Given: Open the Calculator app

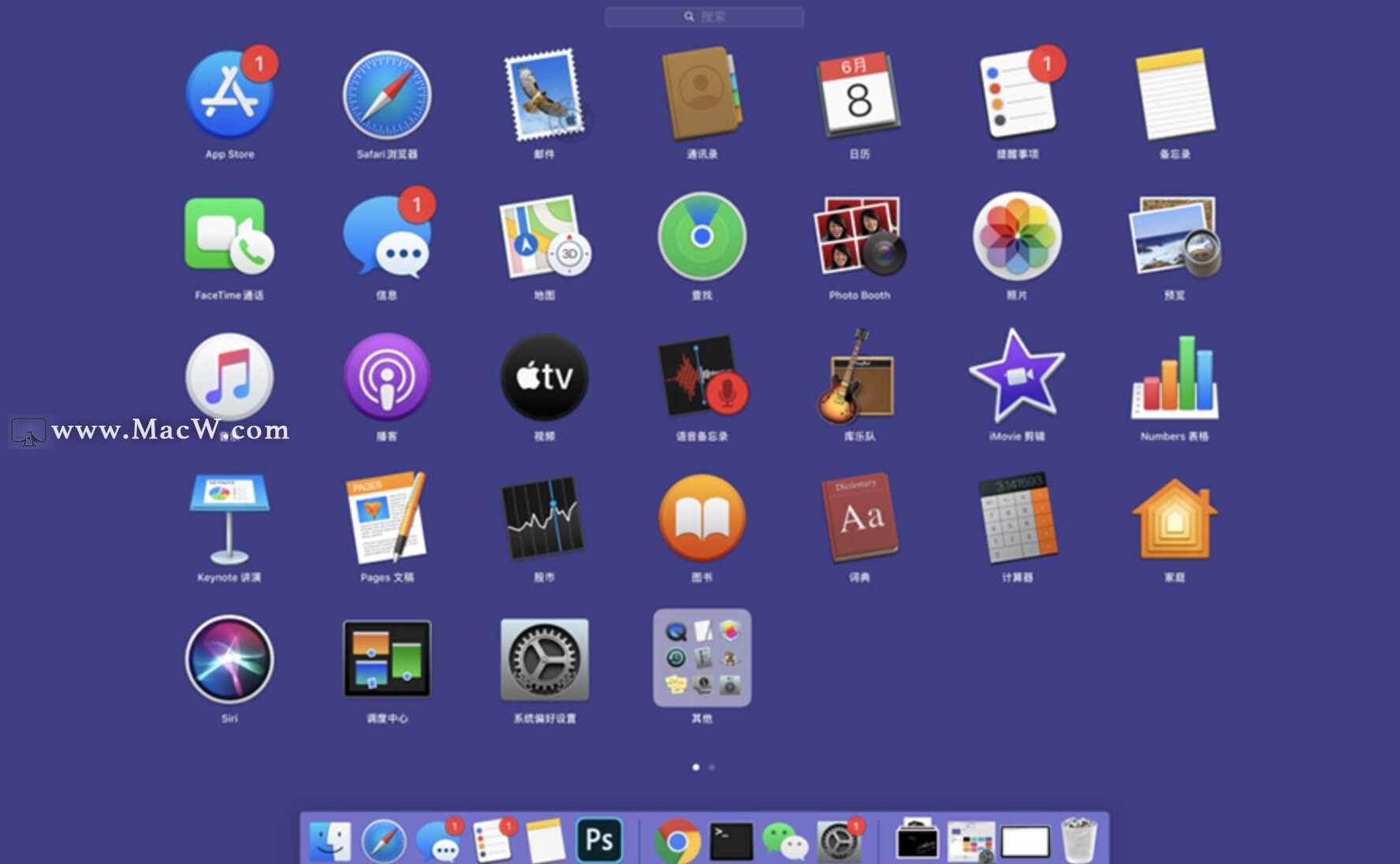Looking at the screenshot, I should [1018, 518].
